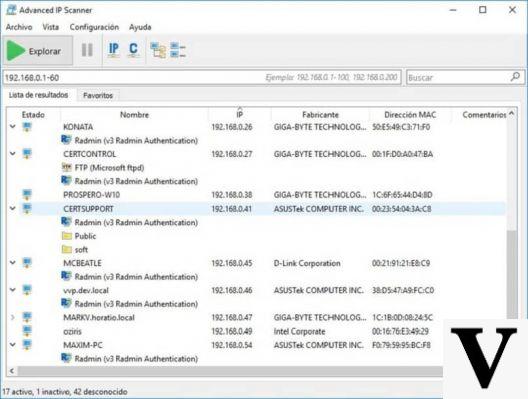Image resolution: width=528 pixels, height=399 pixels.
Task: Click IP address 192.168.0.54
Action: [231, 345]
